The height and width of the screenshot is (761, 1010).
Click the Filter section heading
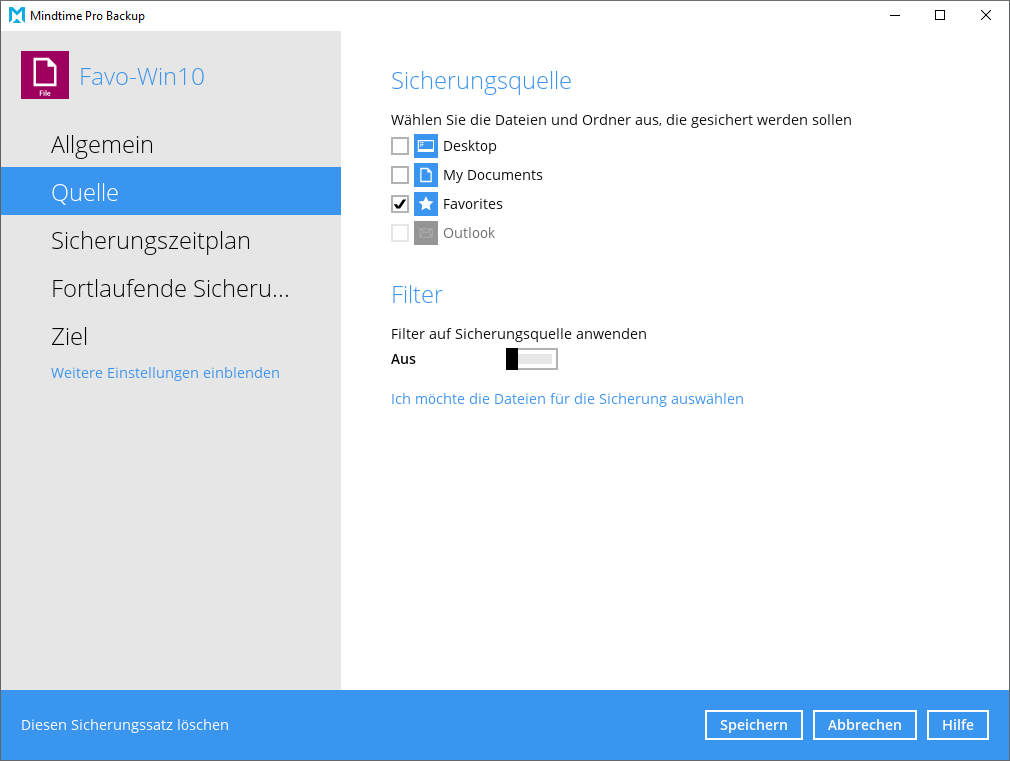tap(417, 294)
